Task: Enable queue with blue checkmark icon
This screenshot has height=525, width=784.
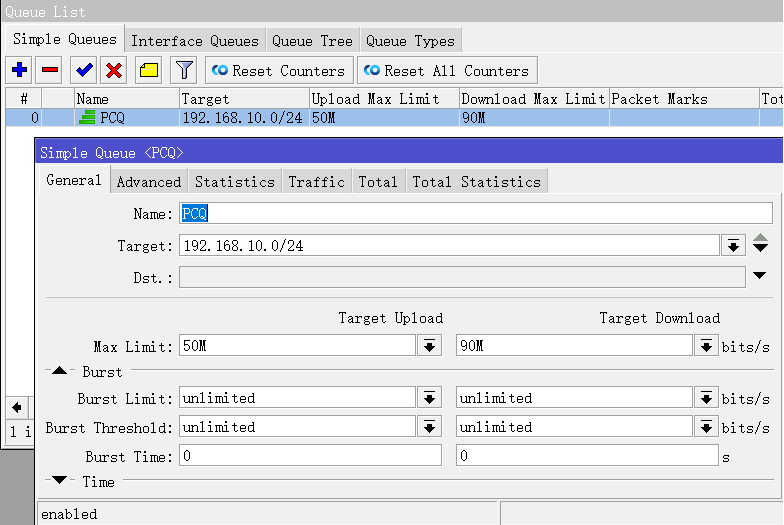Action: click(x=83, y=70)
